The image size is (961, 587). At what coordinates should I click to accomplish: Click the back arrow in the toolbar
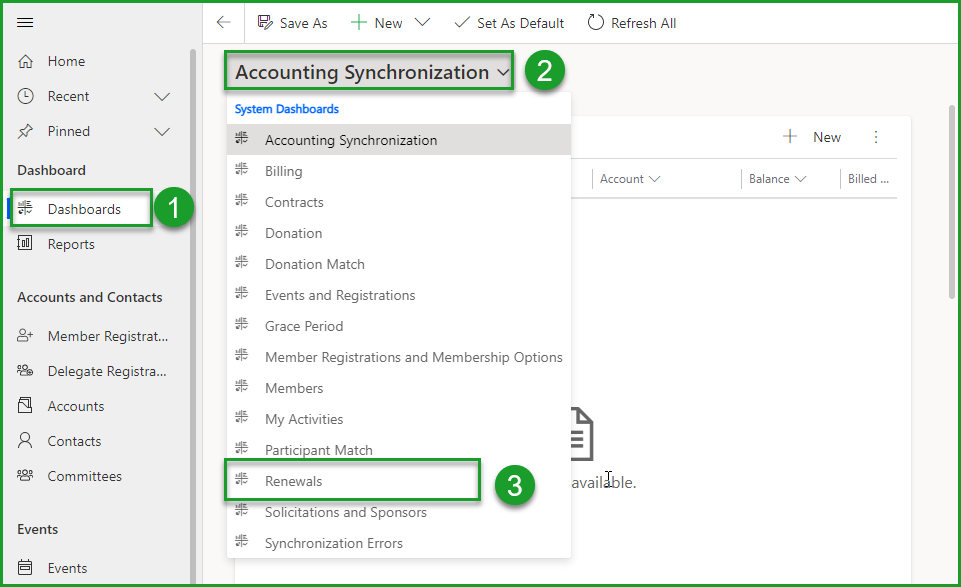[x=222, y=22]
